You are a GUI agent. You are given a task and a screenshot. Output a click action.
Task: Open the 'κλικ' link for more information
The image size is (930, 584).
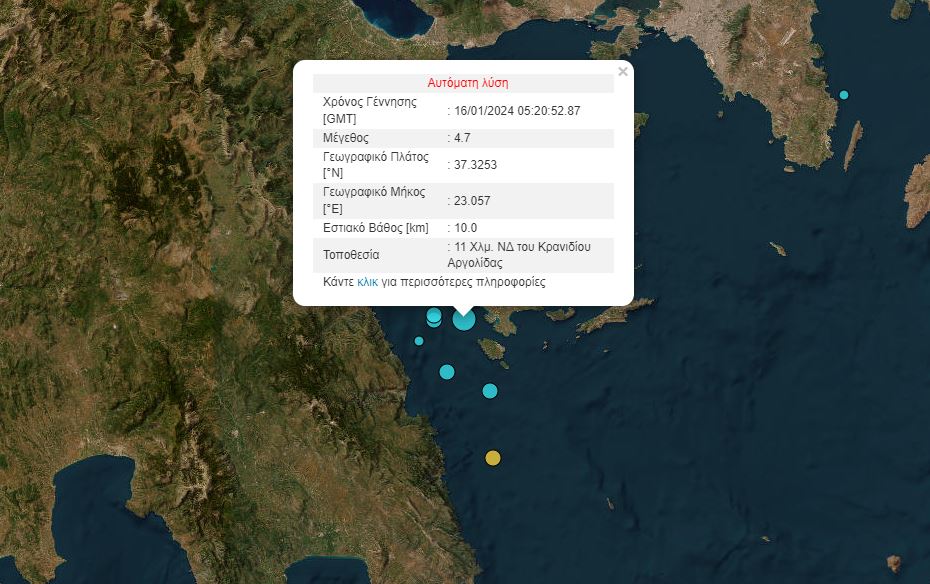[x=367, y=283]
